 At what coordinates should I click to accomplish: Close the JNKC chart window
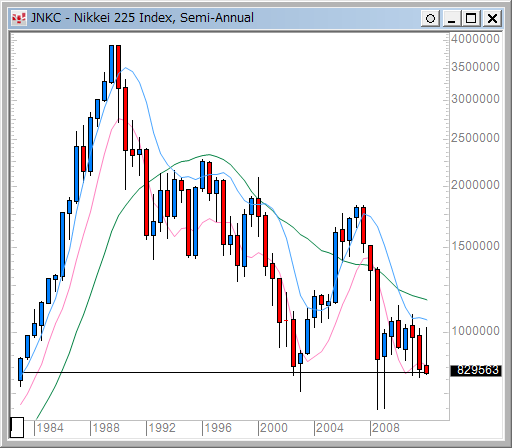pos(492,18)
